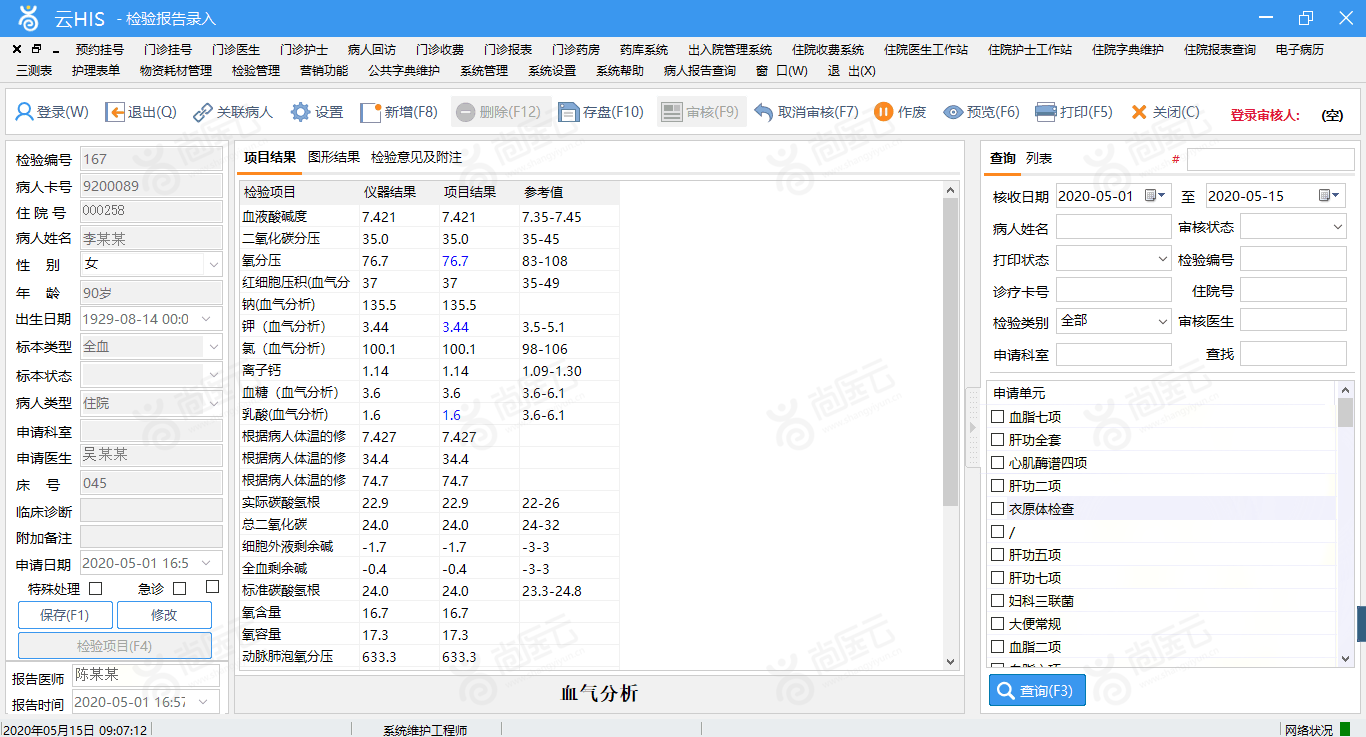
Task: Open 病人报告查询 menu
Action: [700, 71]
